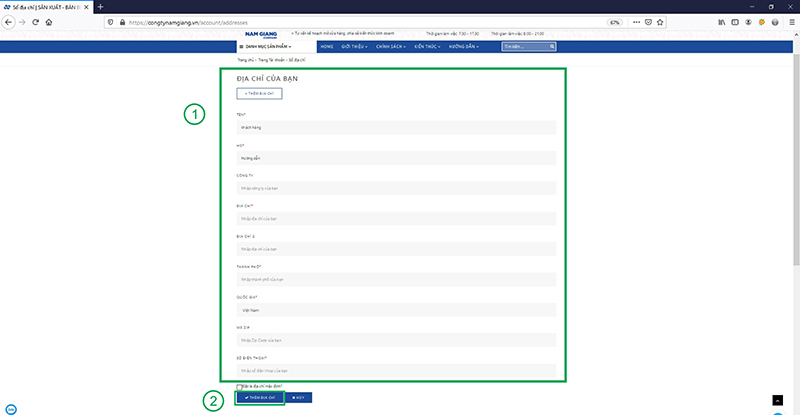This screenshot has width=800, height=415.
Task: Open the Firefox account icon
Action: click(x=748, y=22)
